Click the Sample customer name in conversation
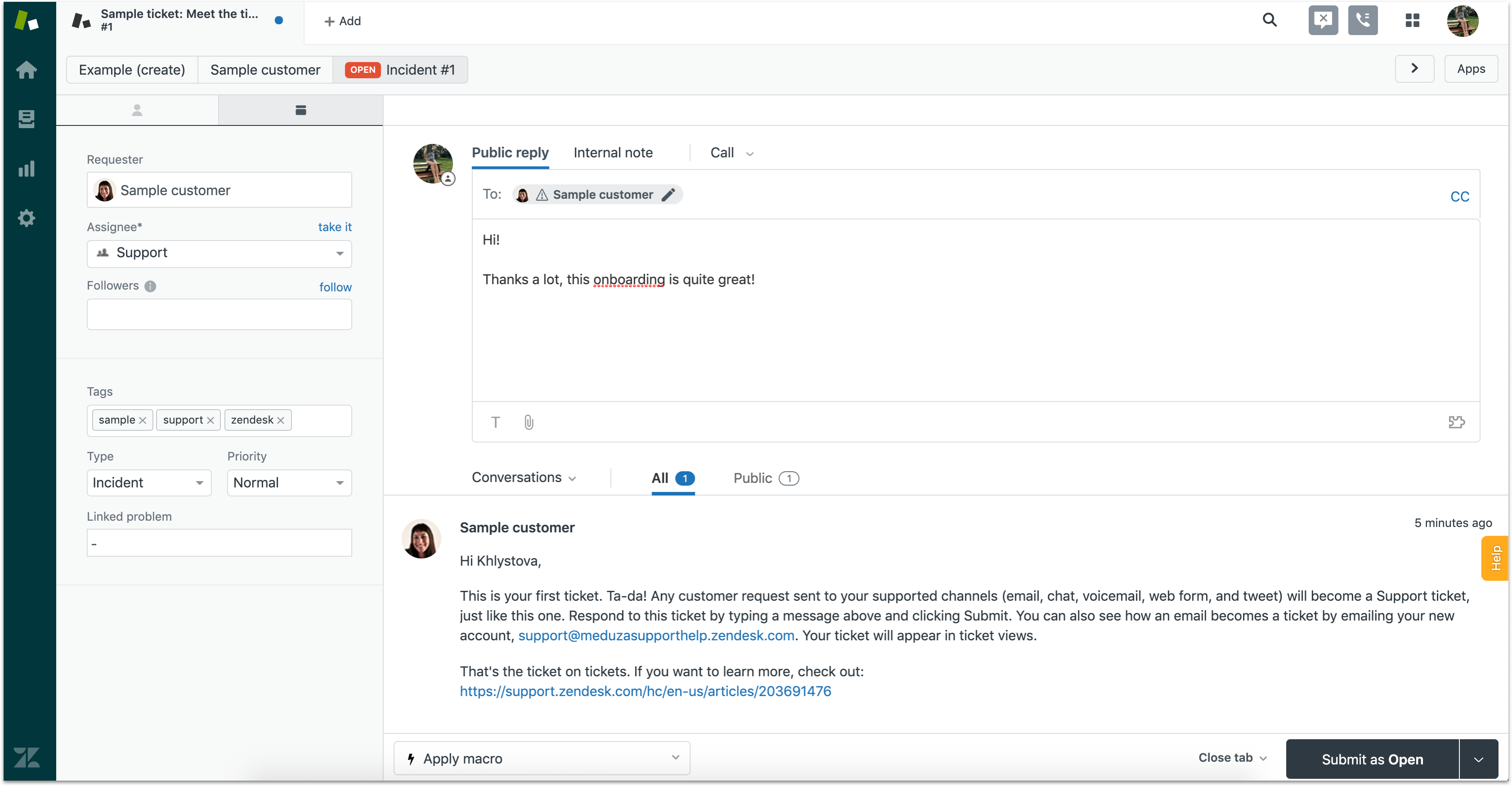The height and width of the screenshot is (786, 1512). pos(517,527)
